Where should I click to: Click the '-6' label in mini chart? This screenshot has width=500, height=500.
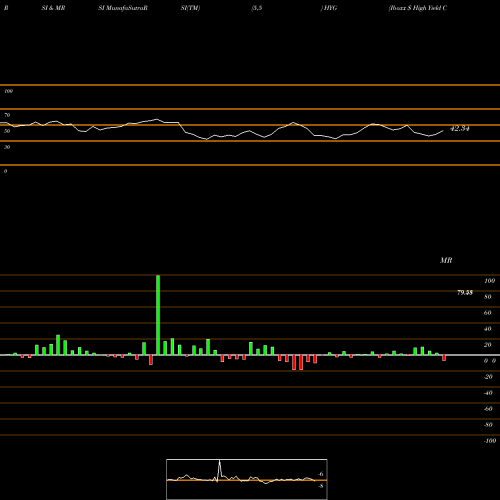320,474
